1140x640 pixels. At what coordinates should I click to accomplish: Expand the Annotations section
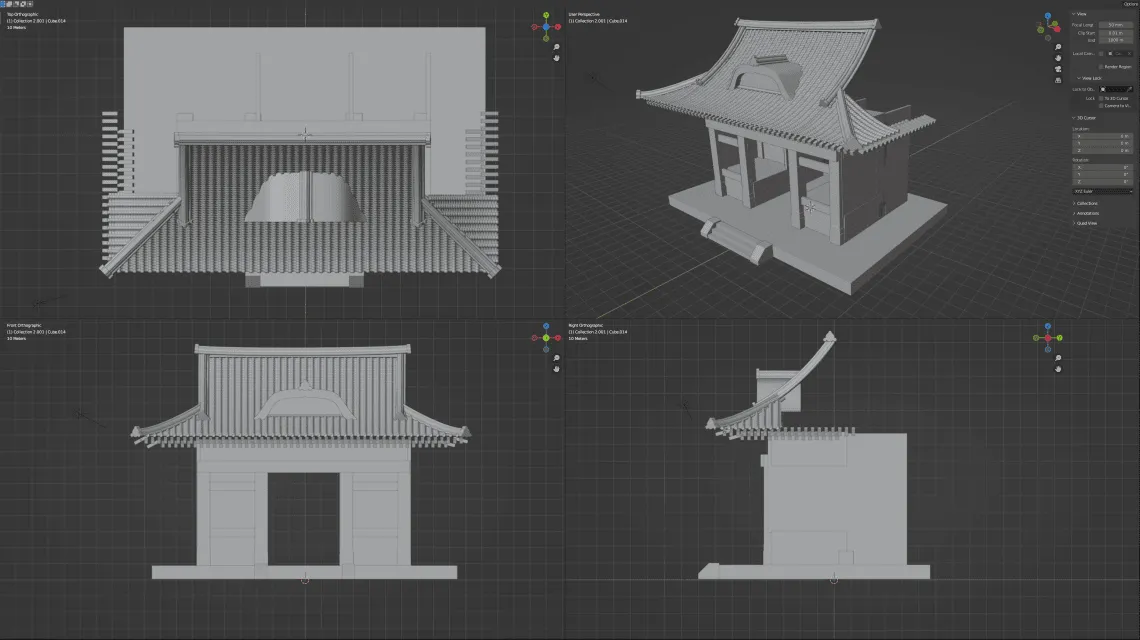point(1090,213)
